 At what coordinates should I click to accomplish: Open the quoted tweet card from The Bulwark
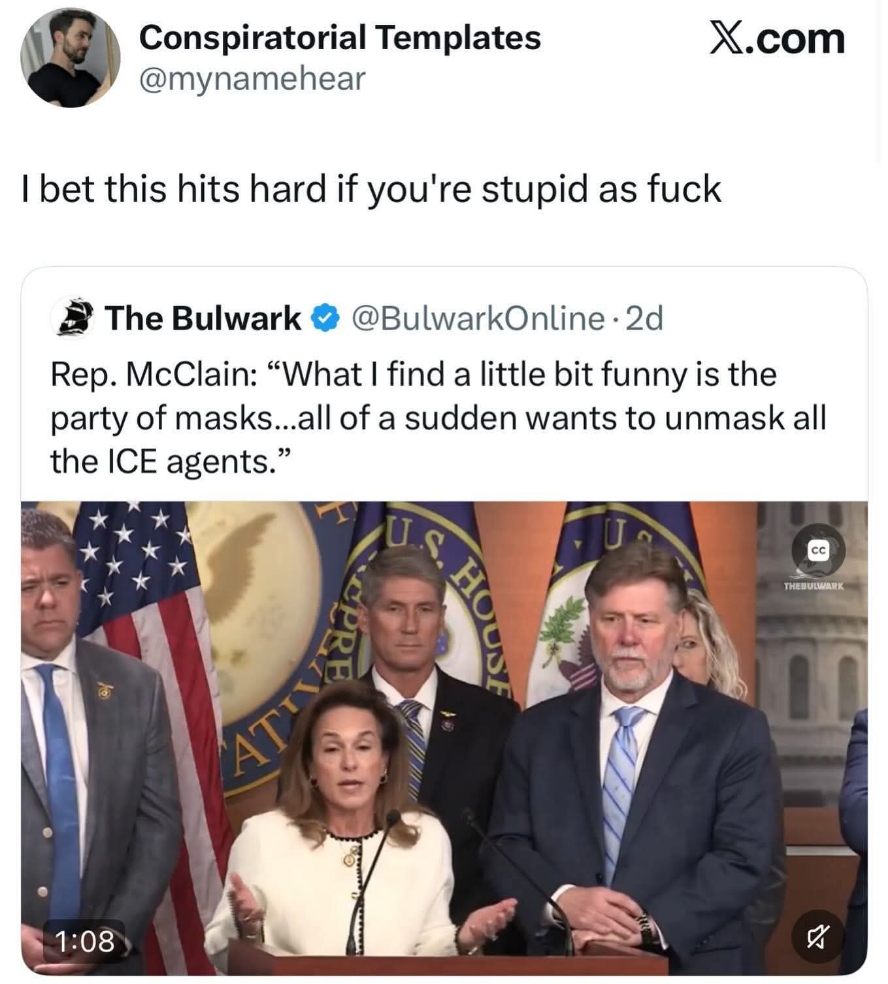(x=444, y=621)
